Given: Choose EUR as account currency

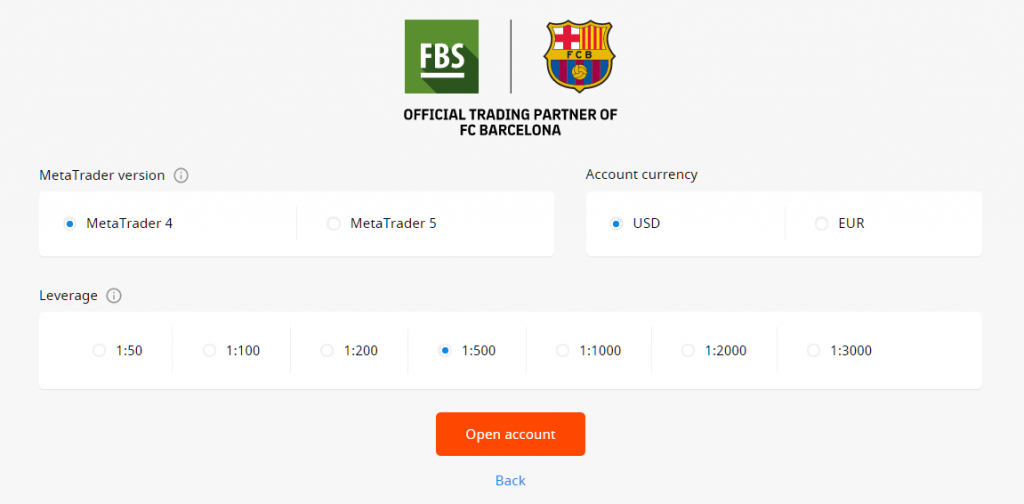Looking at the screenshot, I should (x=822, y=224).
